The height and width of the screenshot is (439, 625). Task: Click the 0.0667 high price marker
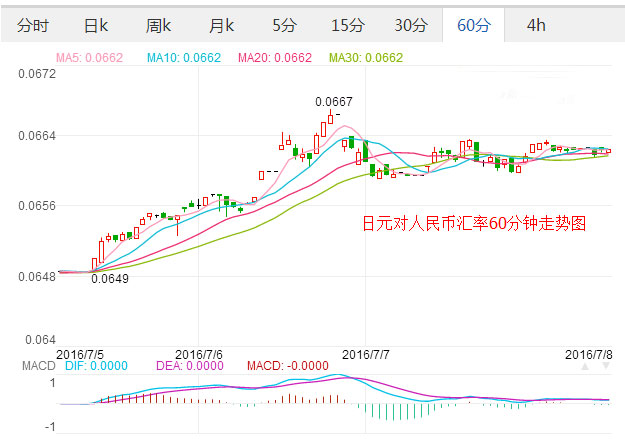tap(334, 102)
